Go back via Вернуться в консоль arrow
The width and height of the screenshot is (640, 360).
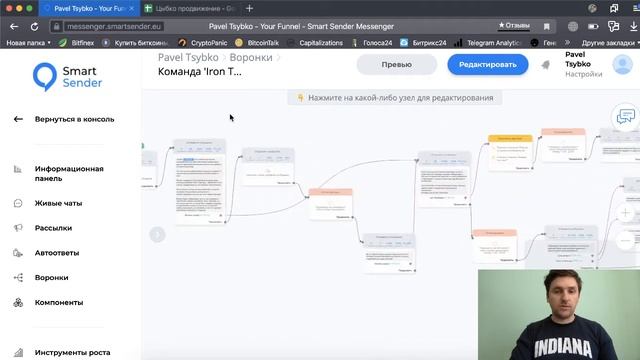point(18,119)
